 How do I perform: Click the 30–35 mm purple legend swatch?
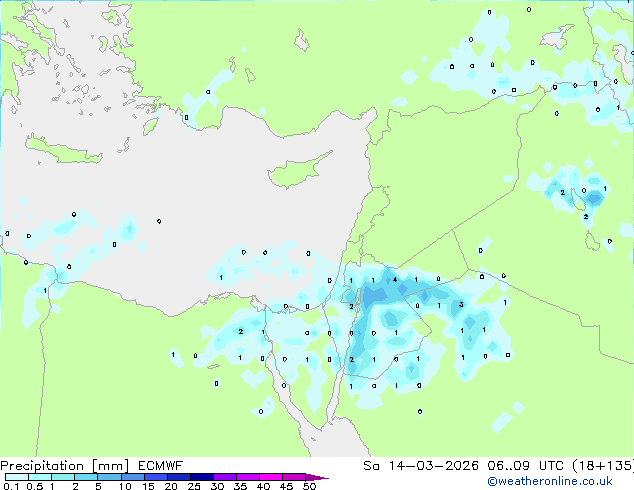pos(225,477)
